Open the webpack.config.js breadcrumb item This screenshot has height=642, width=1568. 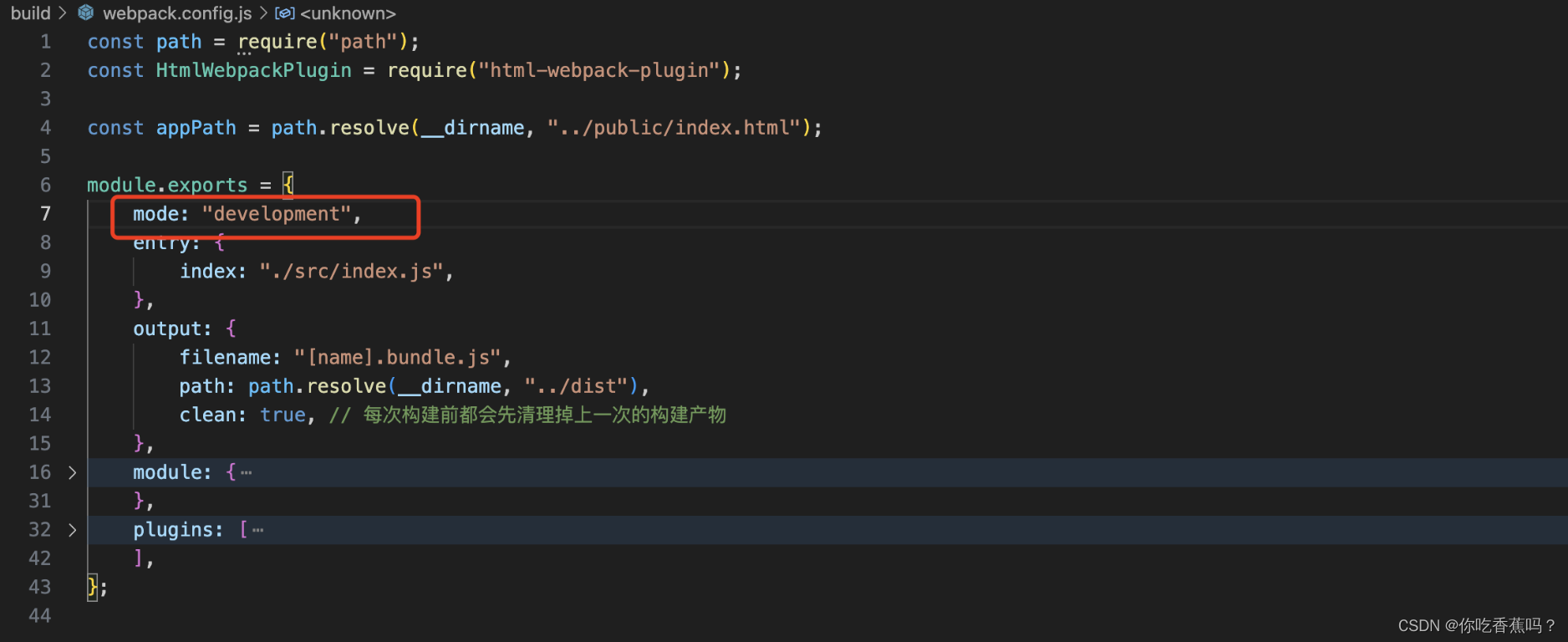coord(177,13)
